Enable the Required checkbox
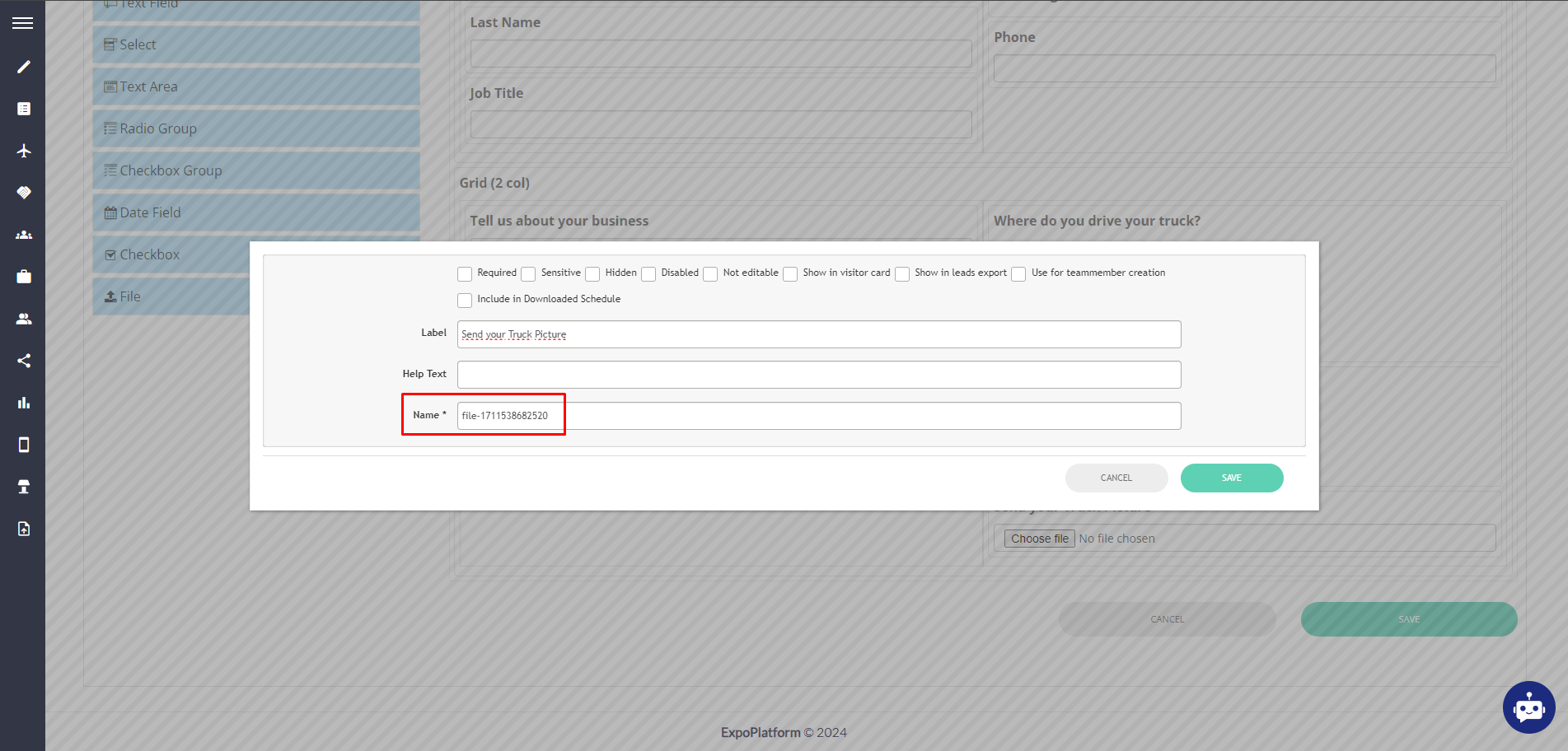The height and width of the screenshot is (751, 1568). coord(464,273)
